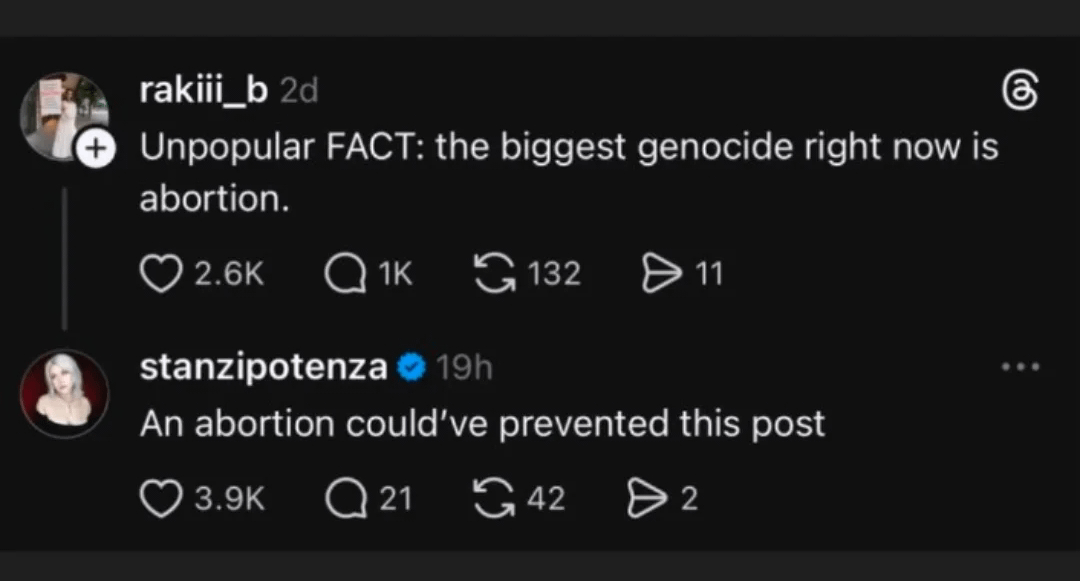Viewport: 1080px width, 581px height.
Task: Click the 19h timestamp on the reply
Action: (464, 368)
